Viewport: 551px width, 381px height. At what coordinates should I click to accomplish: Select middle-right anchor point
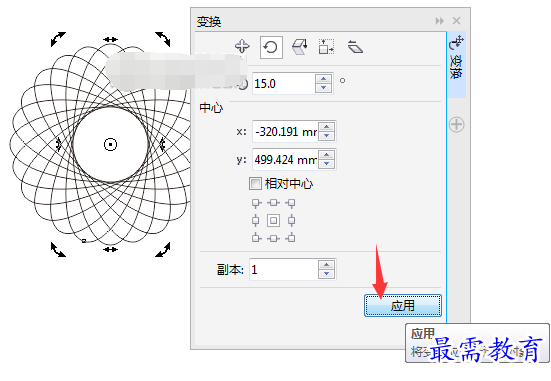click(x=291, y=221)
